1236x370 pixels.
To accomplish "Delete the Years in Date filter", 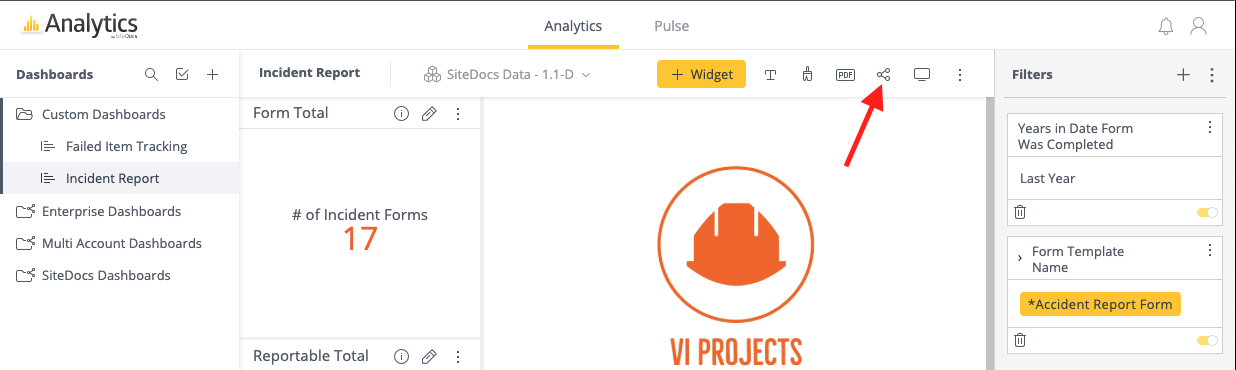I will (1020, 212).
